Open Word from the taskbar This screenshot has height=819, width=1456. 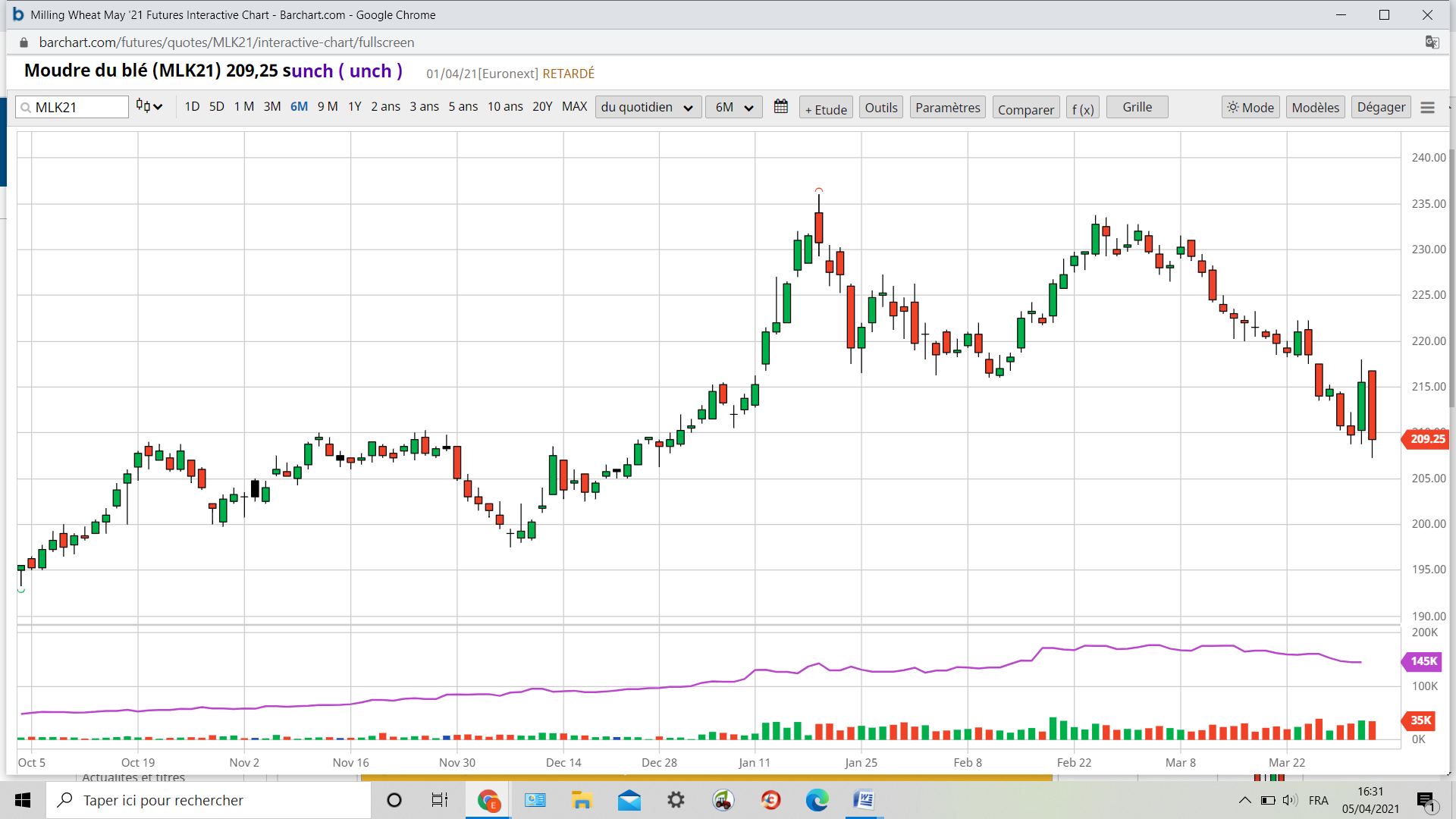pyautogui.click(x=863, y=800)
